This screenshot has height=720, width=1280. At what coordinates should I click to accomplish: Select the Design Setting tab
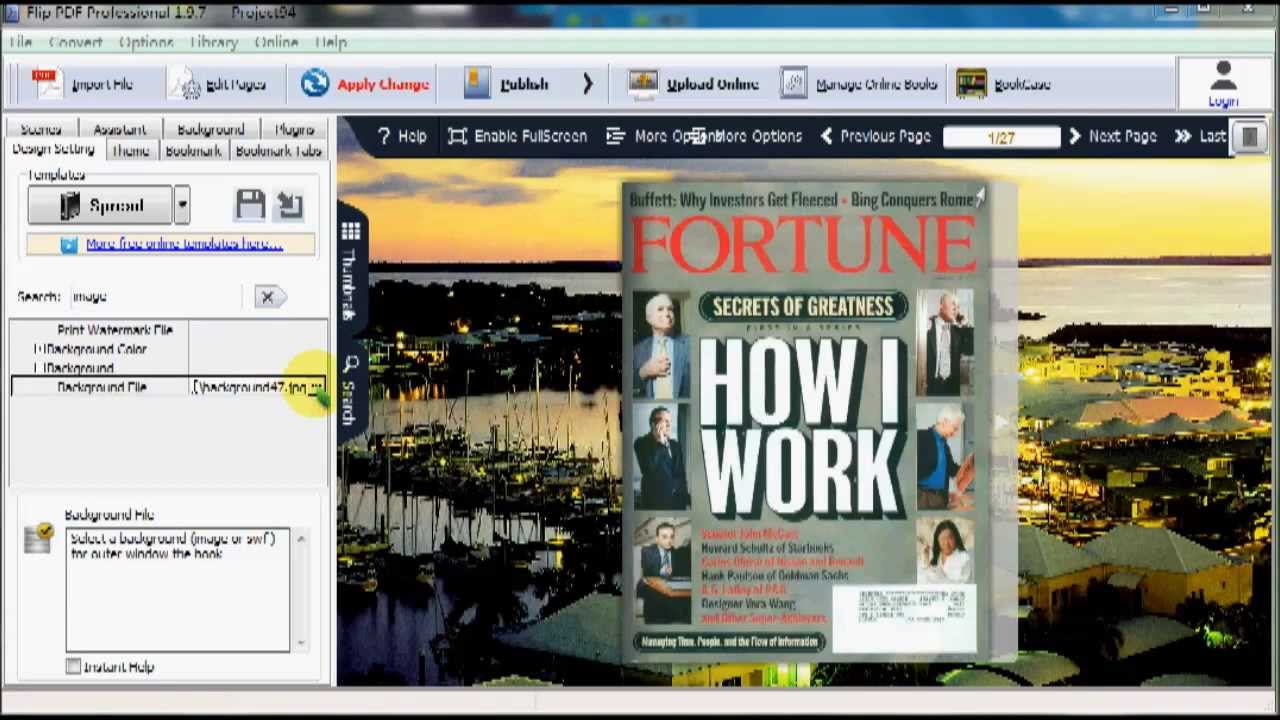click(x=54, y=150)
